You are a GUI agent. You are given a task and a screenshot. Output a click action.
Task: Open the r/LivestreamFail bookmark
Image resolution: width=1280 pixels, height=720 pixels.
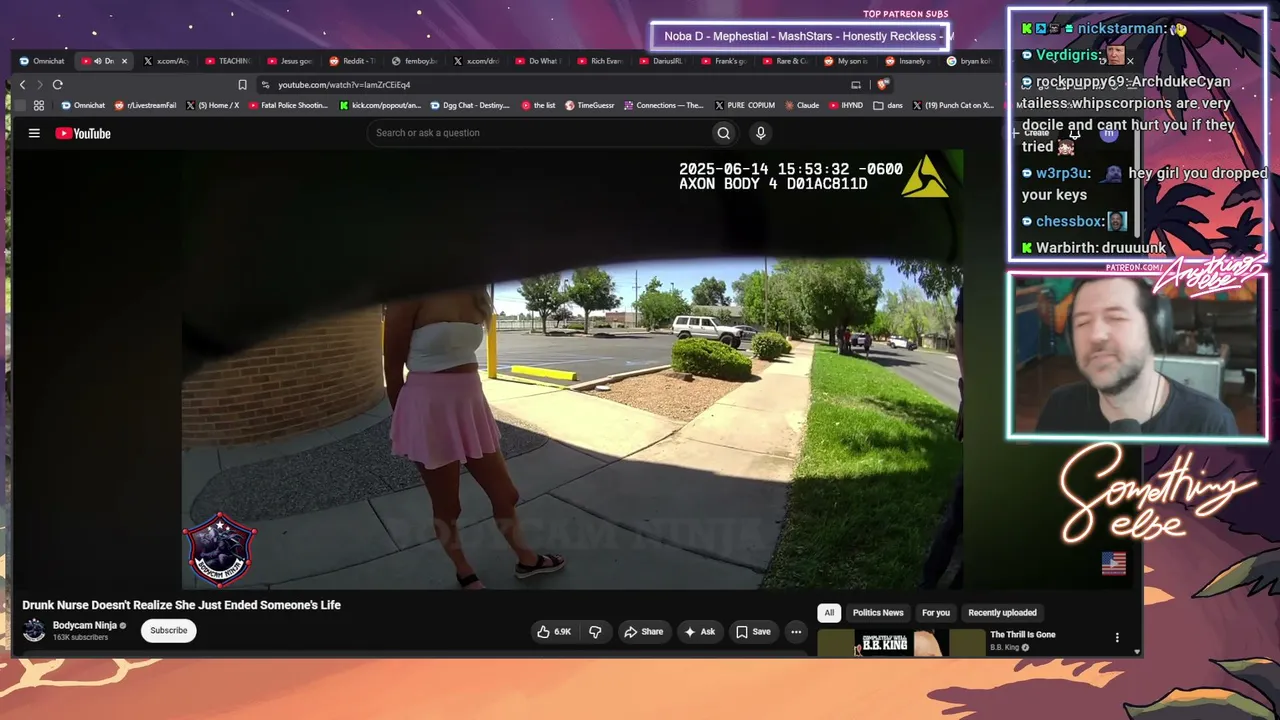[x=146, y=105]
